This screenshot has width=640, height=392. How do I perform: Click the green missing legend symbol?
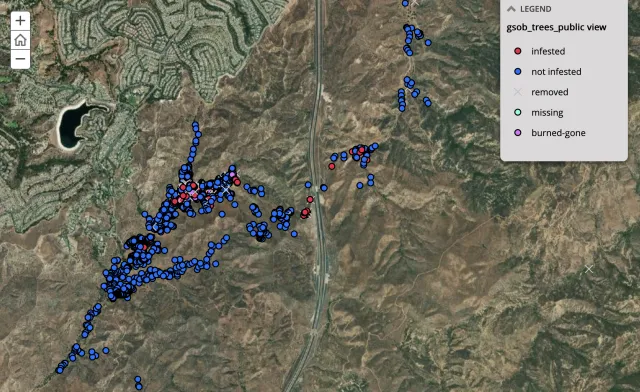pyautogui.click(x=518, y=112)
